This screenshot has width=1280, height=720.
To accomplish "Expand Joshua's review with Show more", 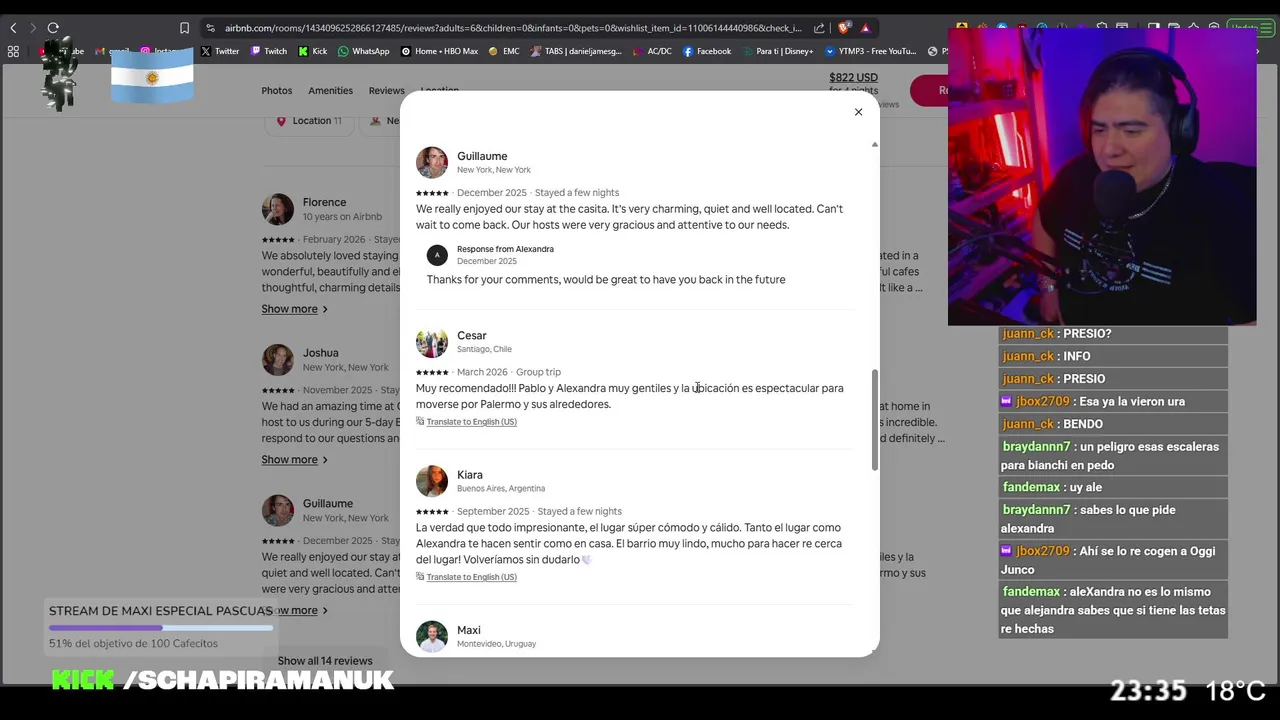I will [x=294, y=460].
